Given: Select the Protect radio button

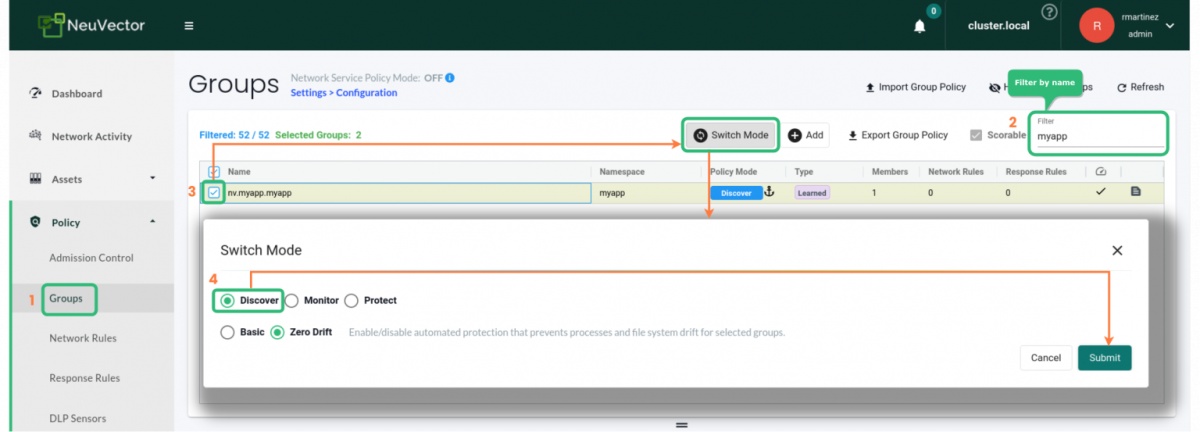Looking at the screenshot, I should tap(351, 300).
